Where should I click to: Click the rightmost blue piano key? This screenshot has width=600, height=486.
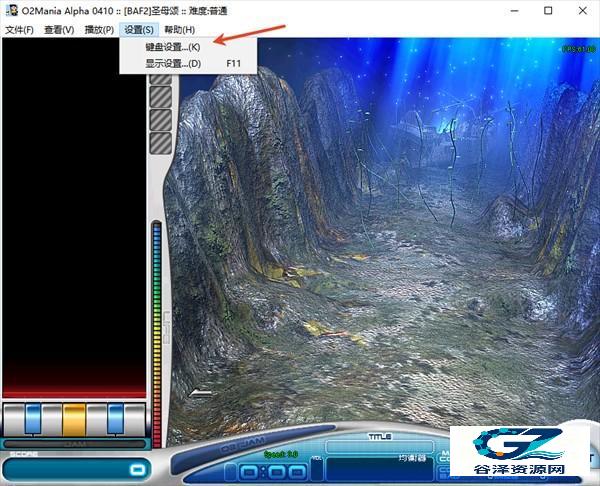pyautogui.click(x=115, y=419)
